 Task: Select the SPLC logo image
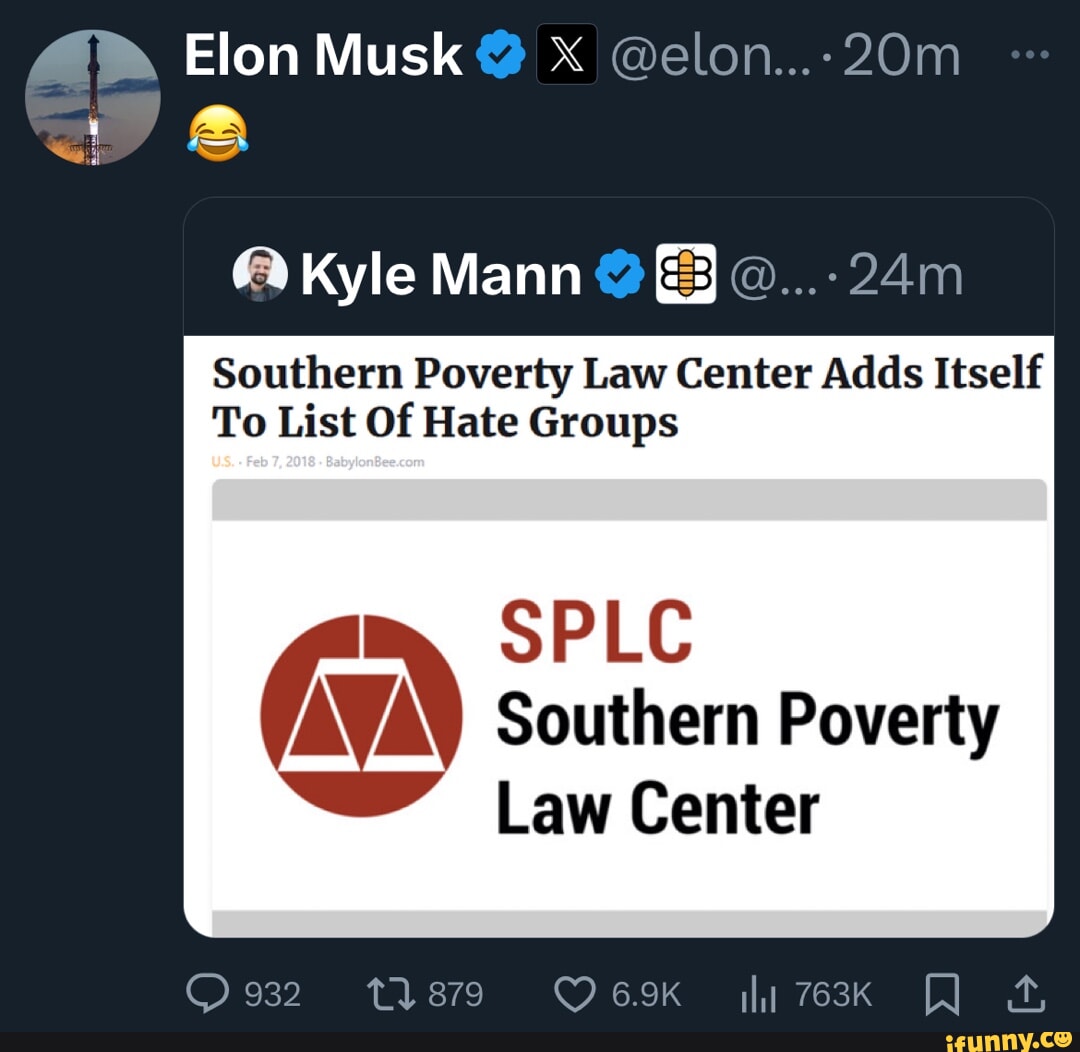click(360, 714)
